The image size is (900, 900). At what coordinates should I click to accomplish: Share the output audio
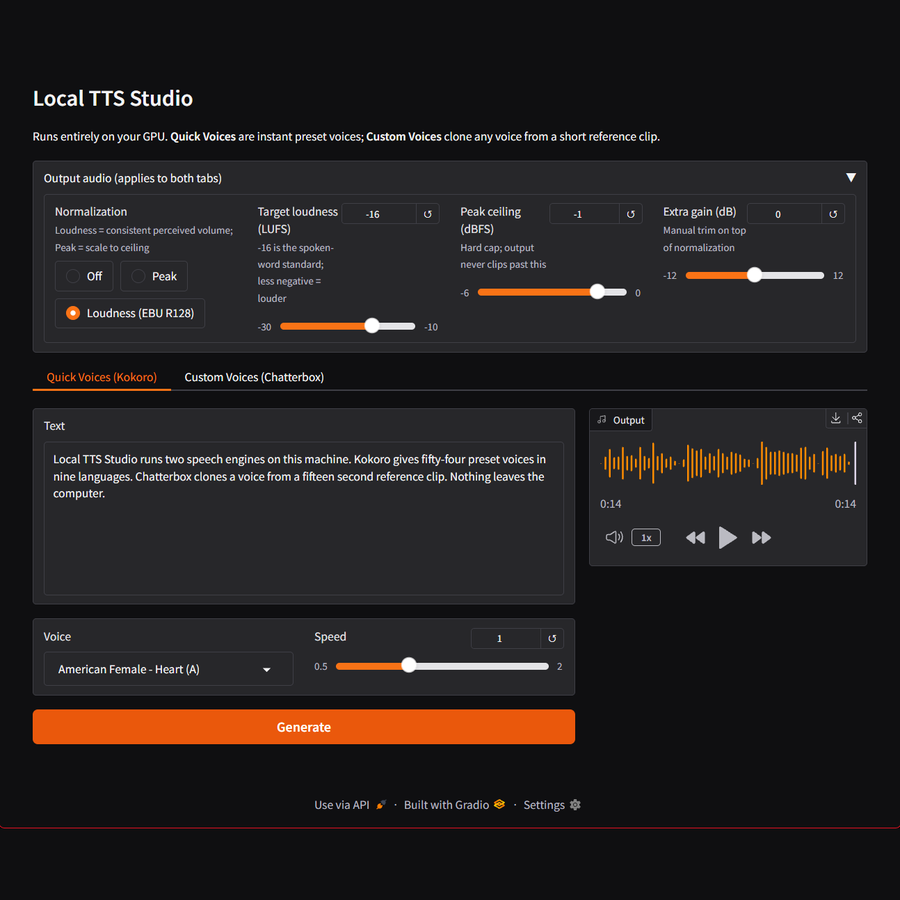(857, 418)
